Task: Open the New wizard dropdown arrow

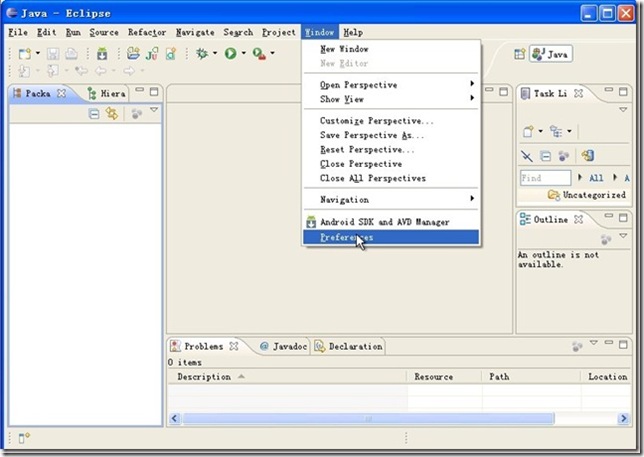Action: tap(38, 53)
